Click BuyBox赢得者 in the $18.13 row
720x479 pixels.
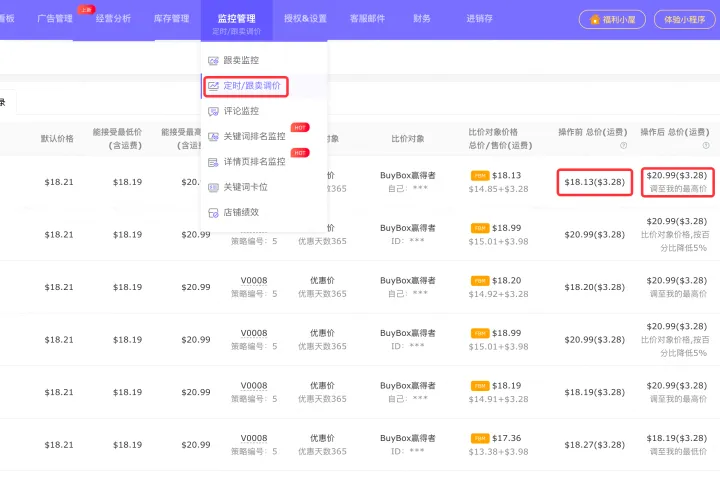[x=408, y=176]
